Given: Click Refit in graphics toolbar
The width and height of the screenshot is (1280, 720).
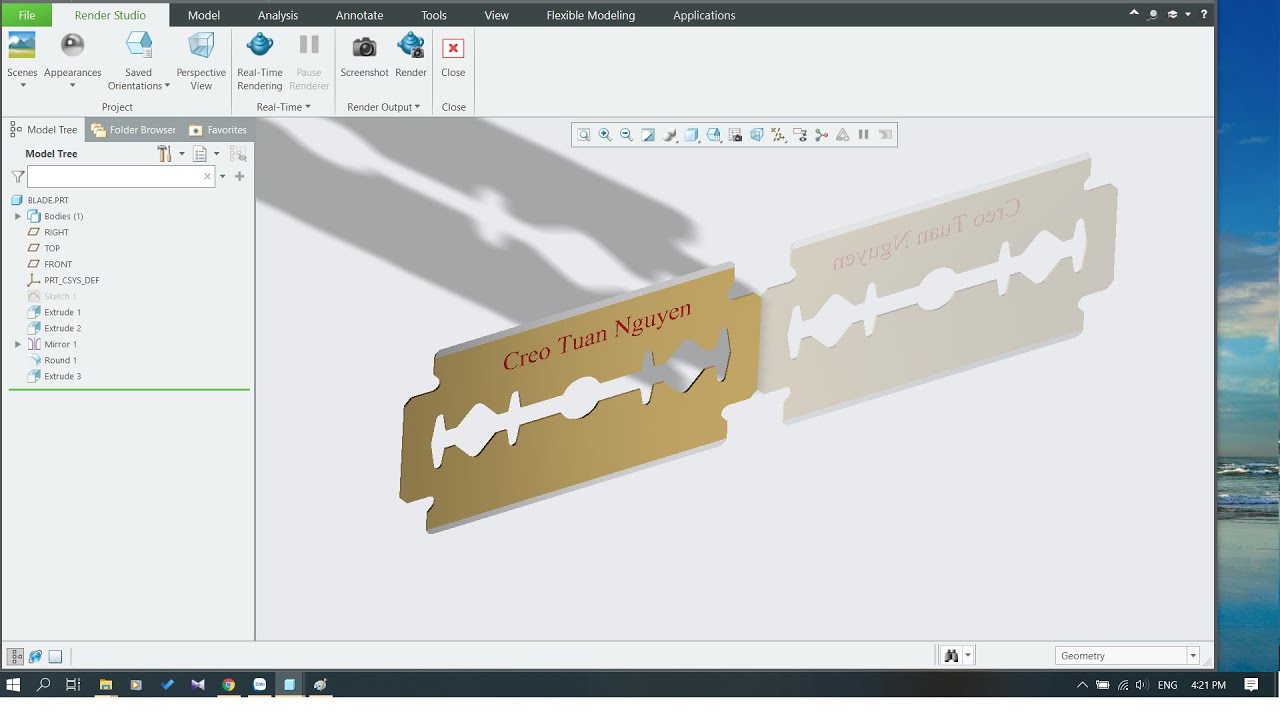Looking at the screenshot, I should tap(584, 135).
